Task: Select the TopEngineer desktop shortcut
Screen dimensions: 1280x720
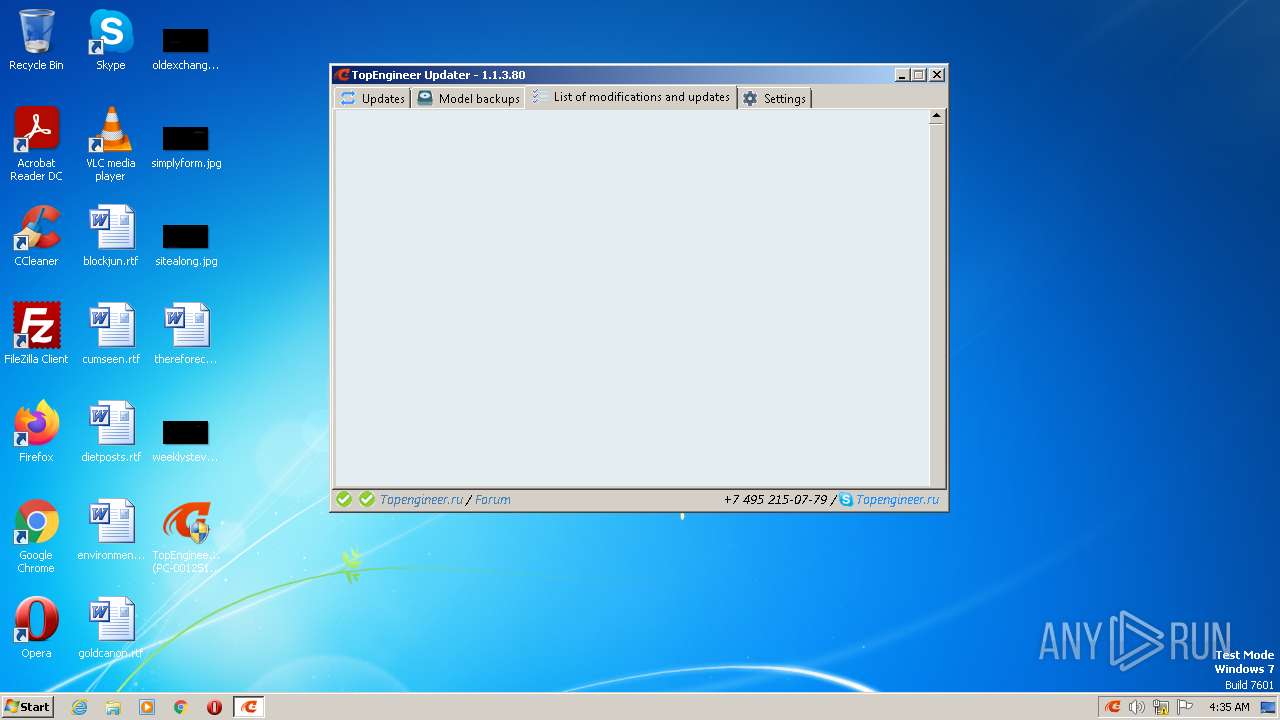Action: coord(185,537)
